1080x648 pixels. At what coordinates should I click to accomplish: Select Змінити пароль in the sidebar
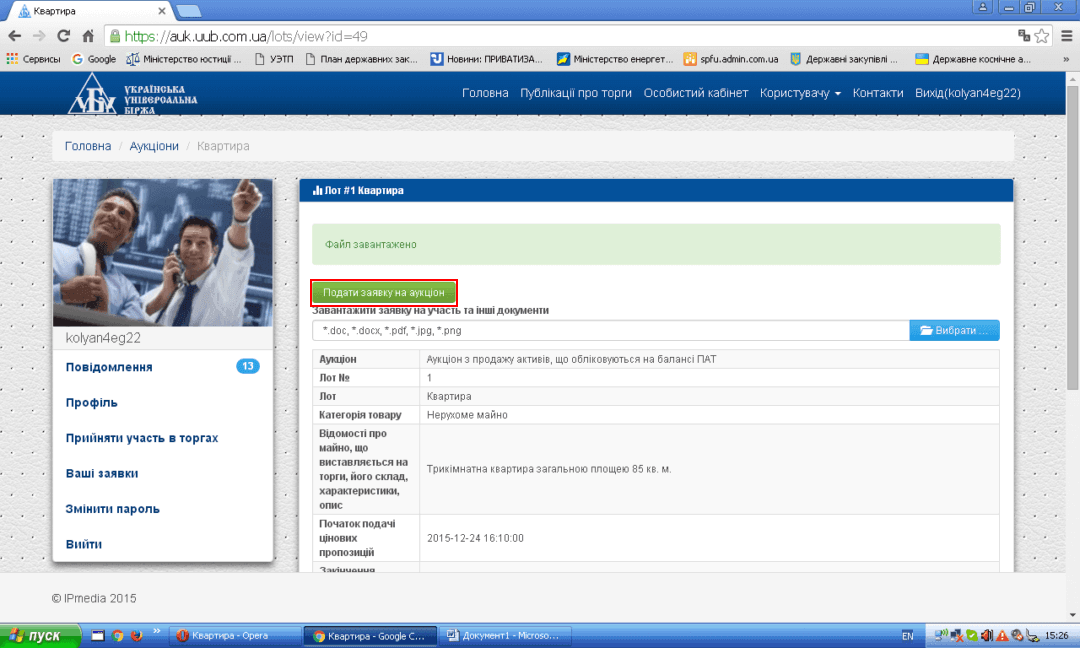pyautogui.click(x=113, y=509)
